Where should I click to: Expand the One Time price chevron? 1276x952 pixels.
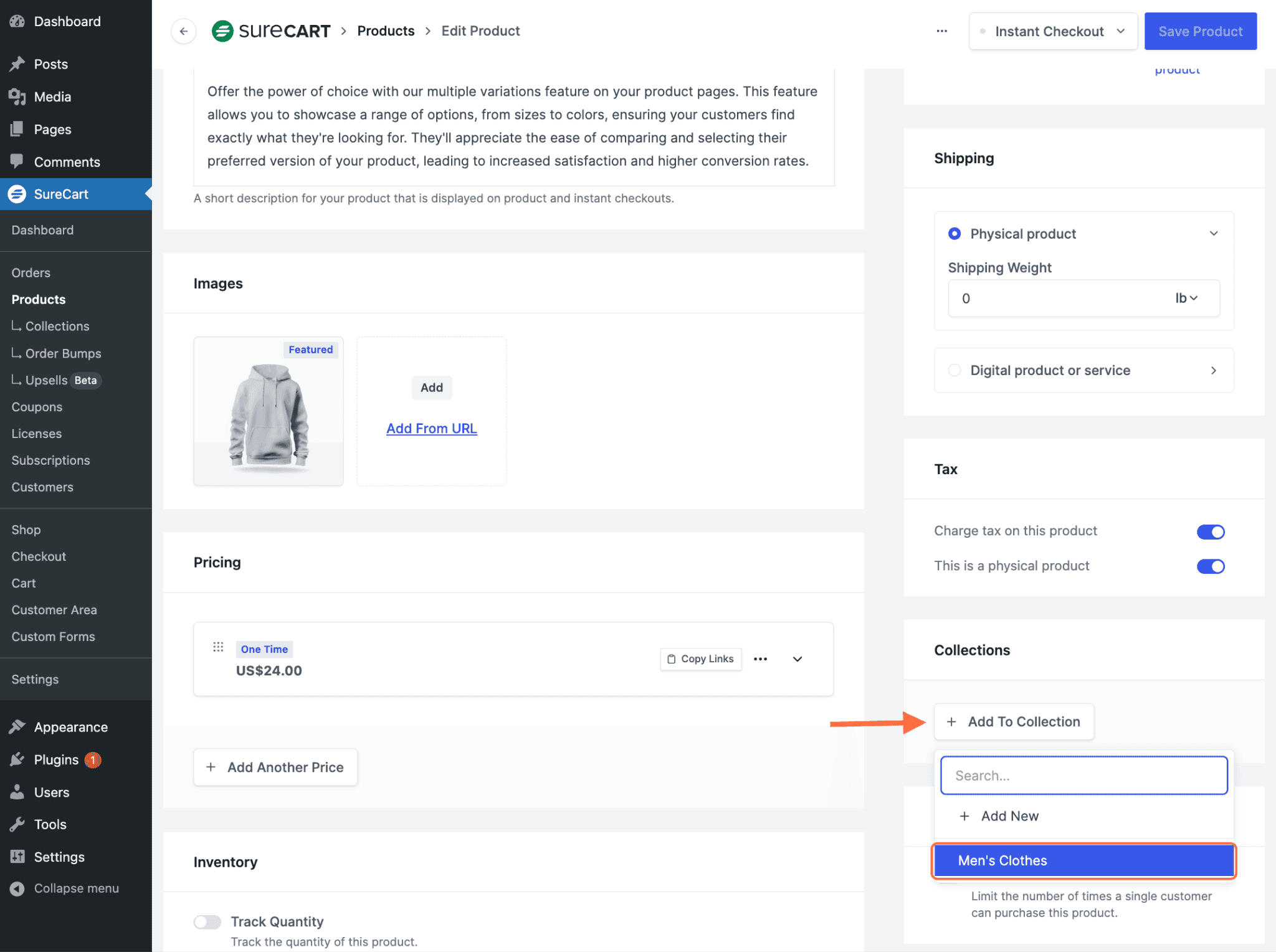pyautogui.click(x=797, y=659)
